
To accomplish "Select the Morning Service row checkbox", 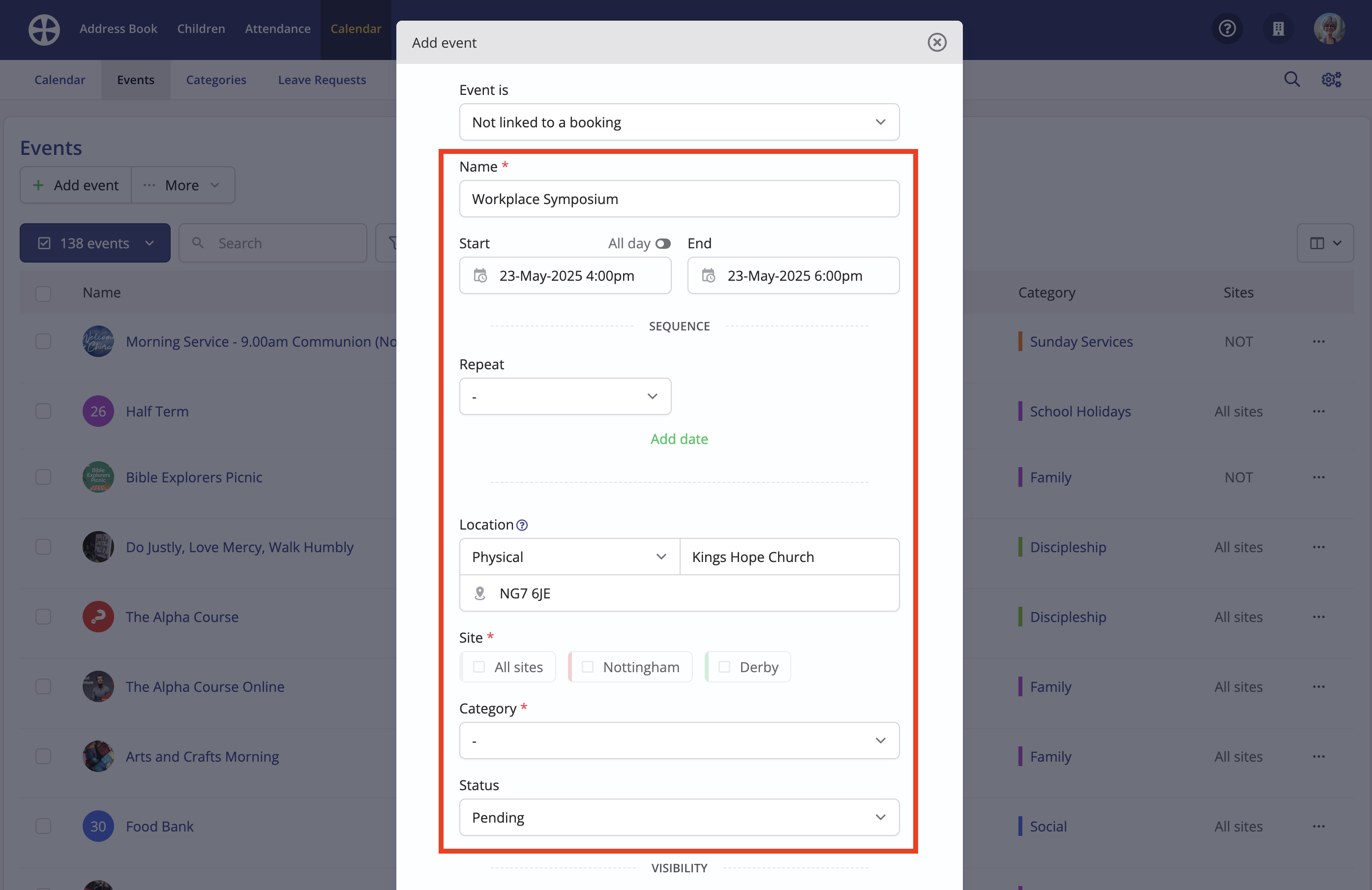I will click(43, 341).
